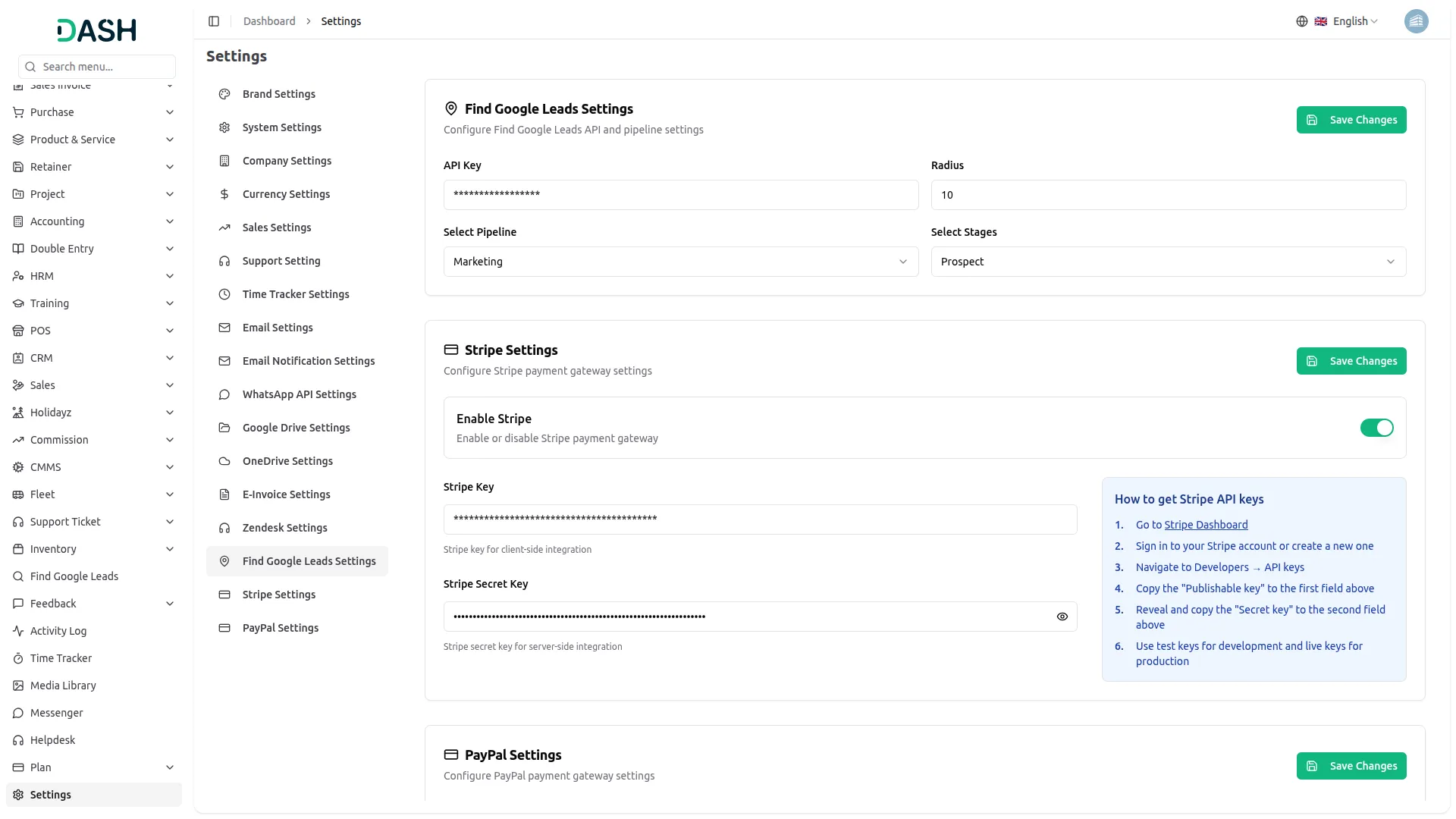Go to PayPal Settings menu item
Screen dimensions: 1456x819
coord(280,628)
